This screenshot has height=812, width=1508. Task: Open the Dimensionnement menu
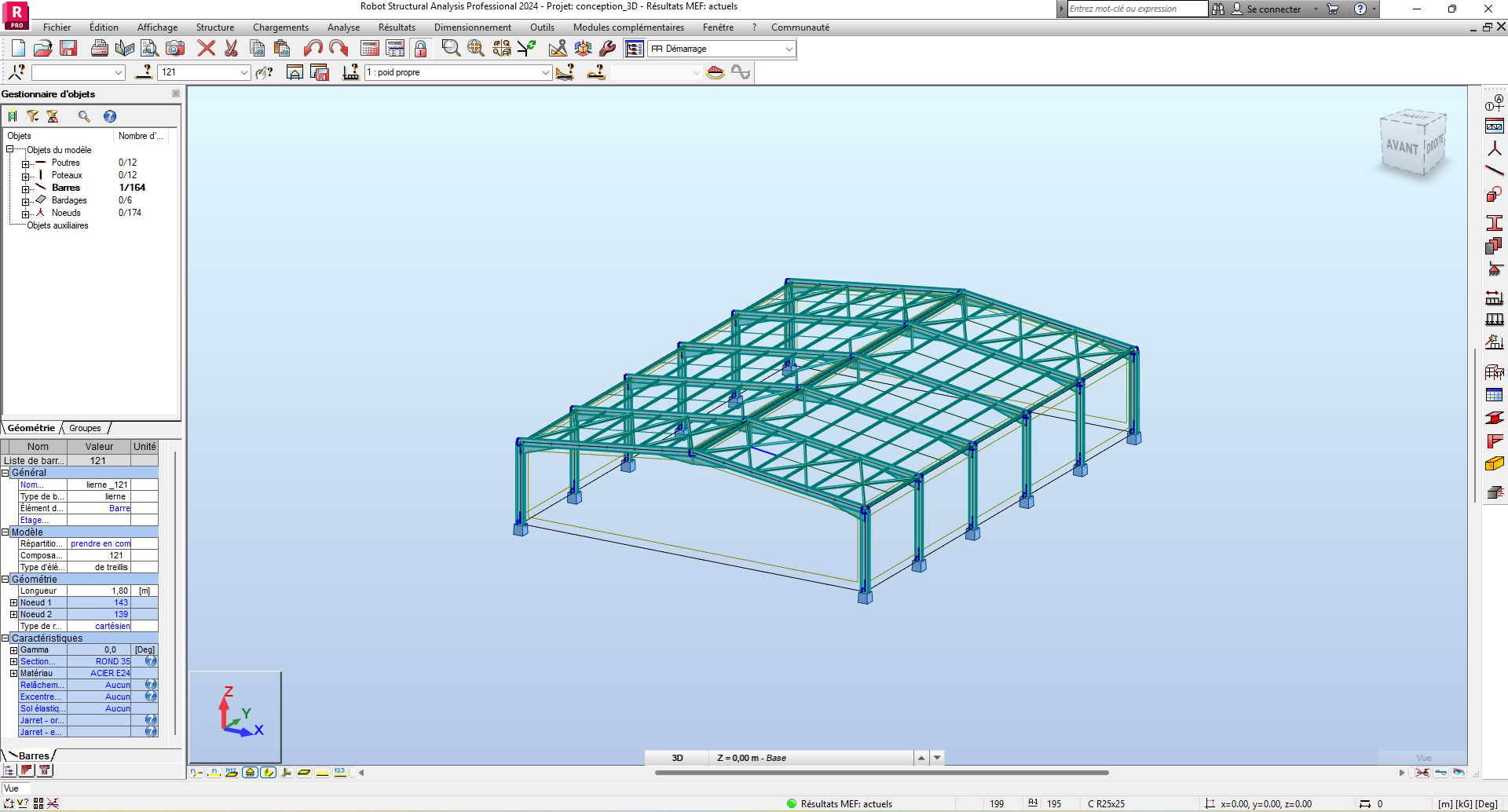473,27
